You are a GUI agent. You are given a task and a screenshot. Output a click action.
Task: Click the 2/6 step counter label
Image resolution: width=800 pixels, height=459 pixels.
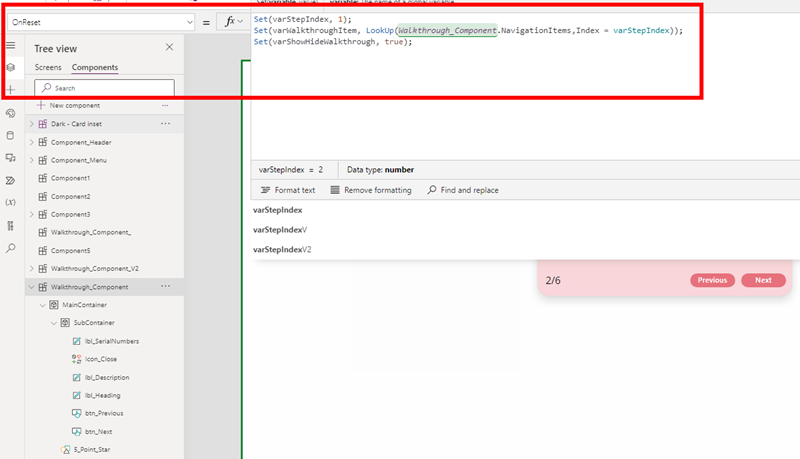553,280
